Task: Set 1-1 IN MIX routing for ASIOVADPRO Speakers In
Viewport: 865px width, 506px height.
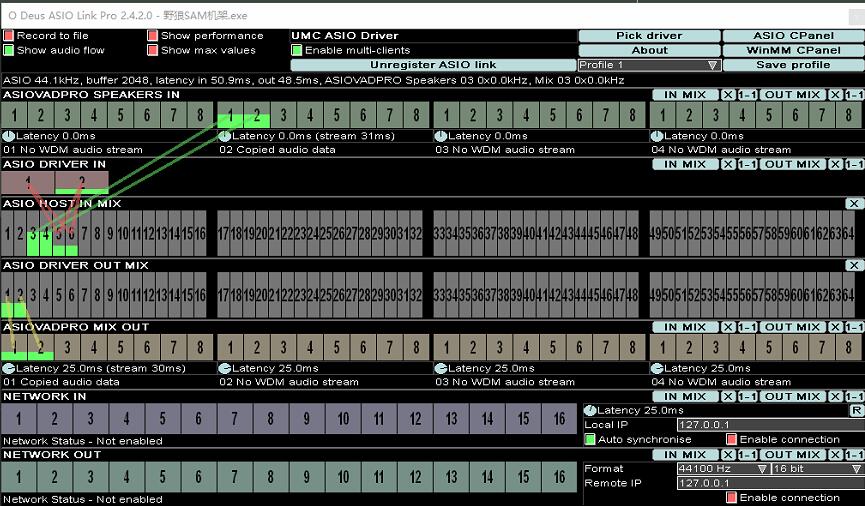Action: coord(747,95)
